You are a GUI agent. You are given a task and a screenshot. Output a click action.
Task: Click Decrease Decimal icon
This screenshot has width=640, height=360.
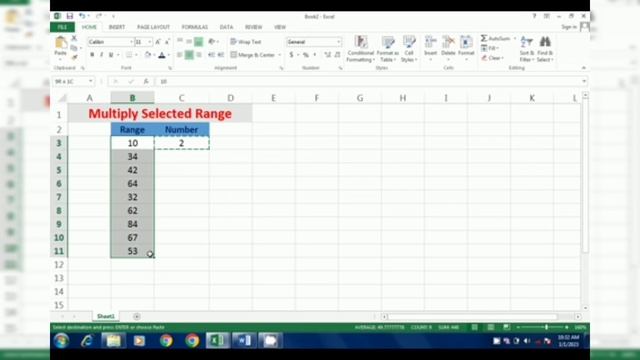[x=337, y=55]
